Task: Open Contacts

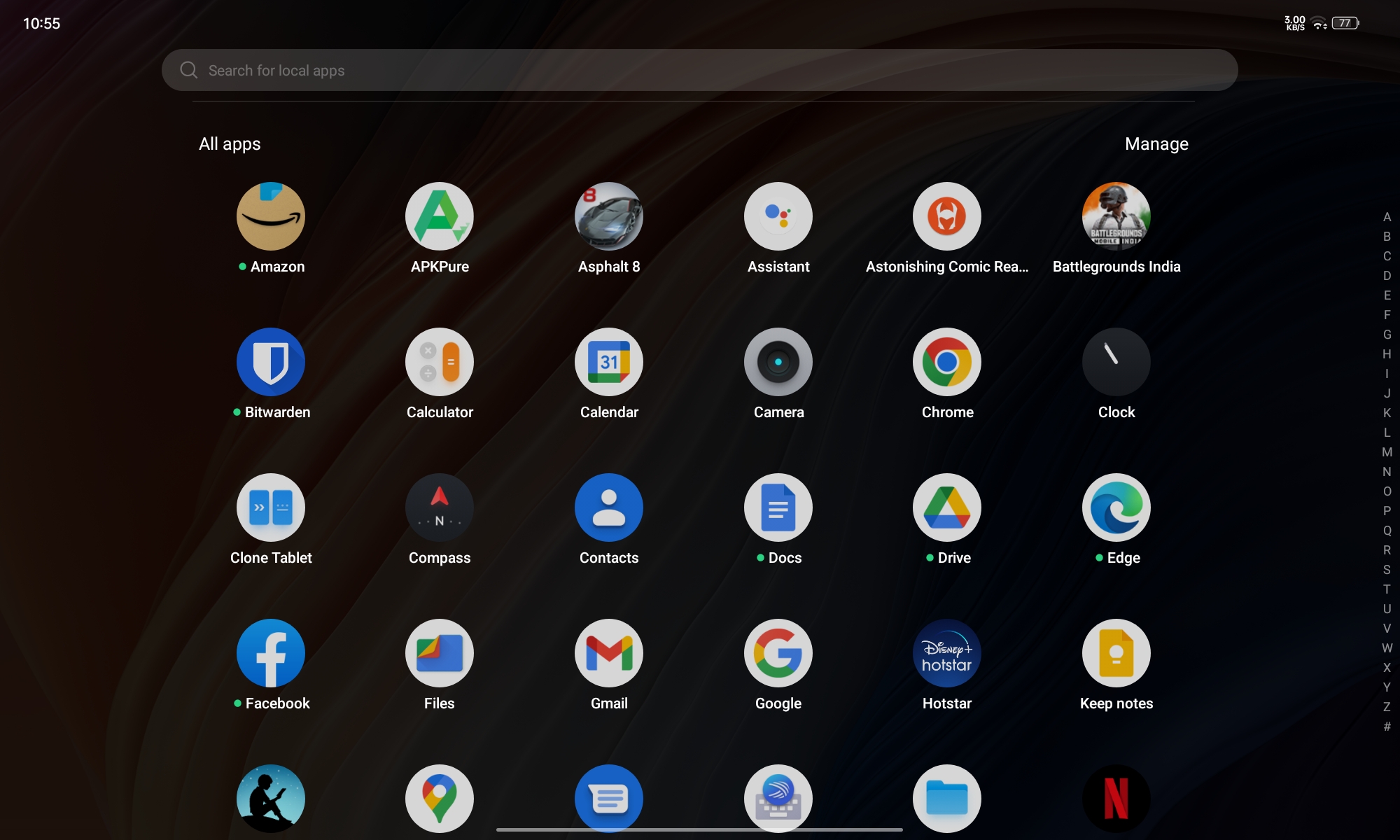Action: point(609,507)
